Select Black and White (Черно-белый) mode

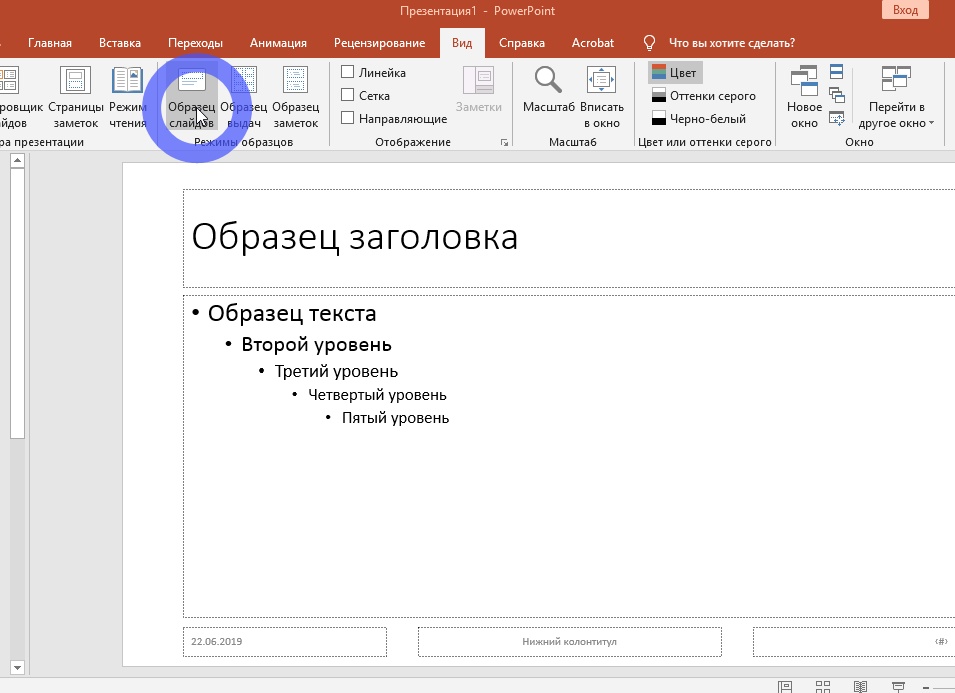coord(699,119)
